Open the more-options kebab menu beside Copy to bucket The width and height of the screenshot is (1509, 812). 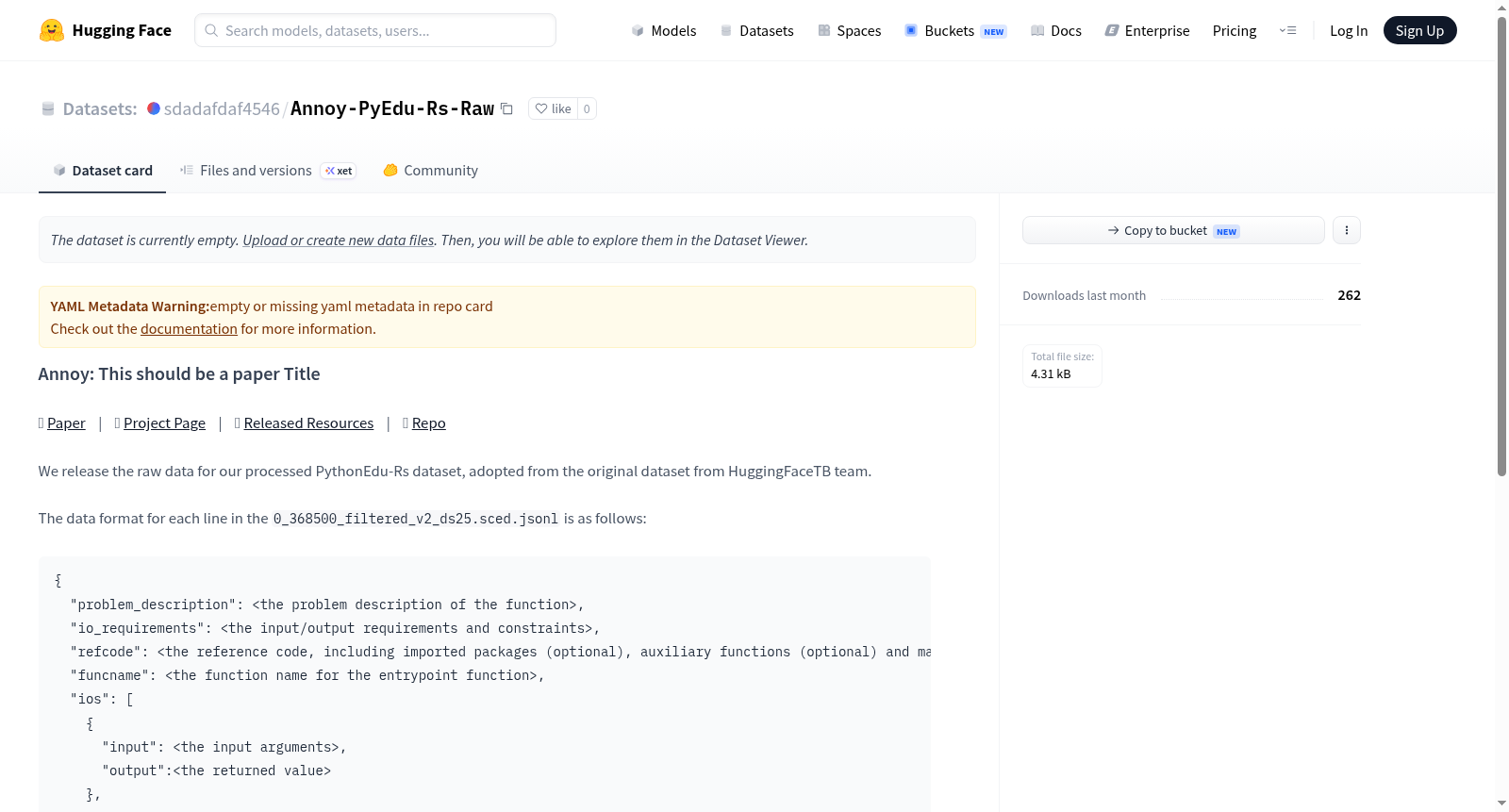[x=1347, y=230]
